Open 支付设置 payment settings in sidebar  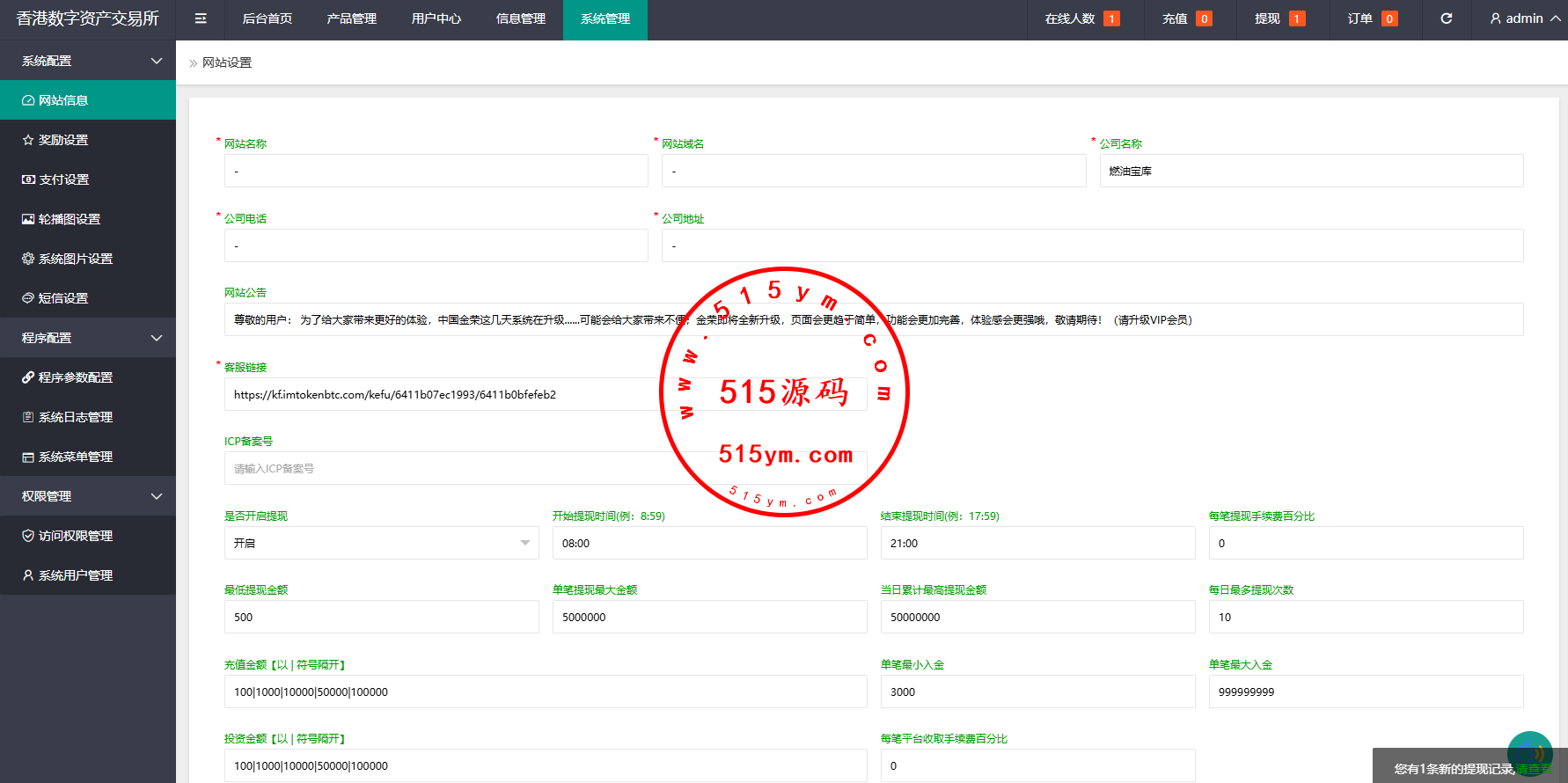click(63, 179)
